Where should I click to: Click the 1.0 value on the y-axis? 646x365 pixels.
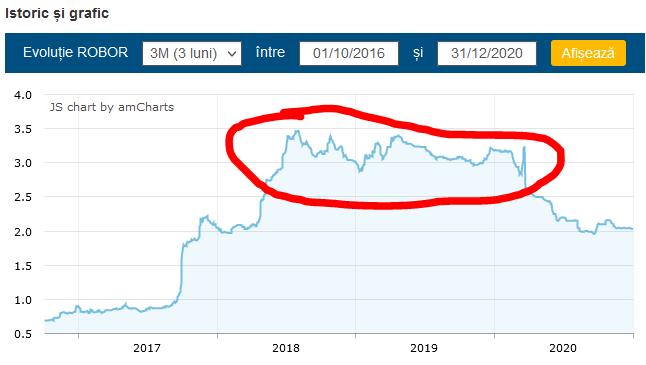23,300
